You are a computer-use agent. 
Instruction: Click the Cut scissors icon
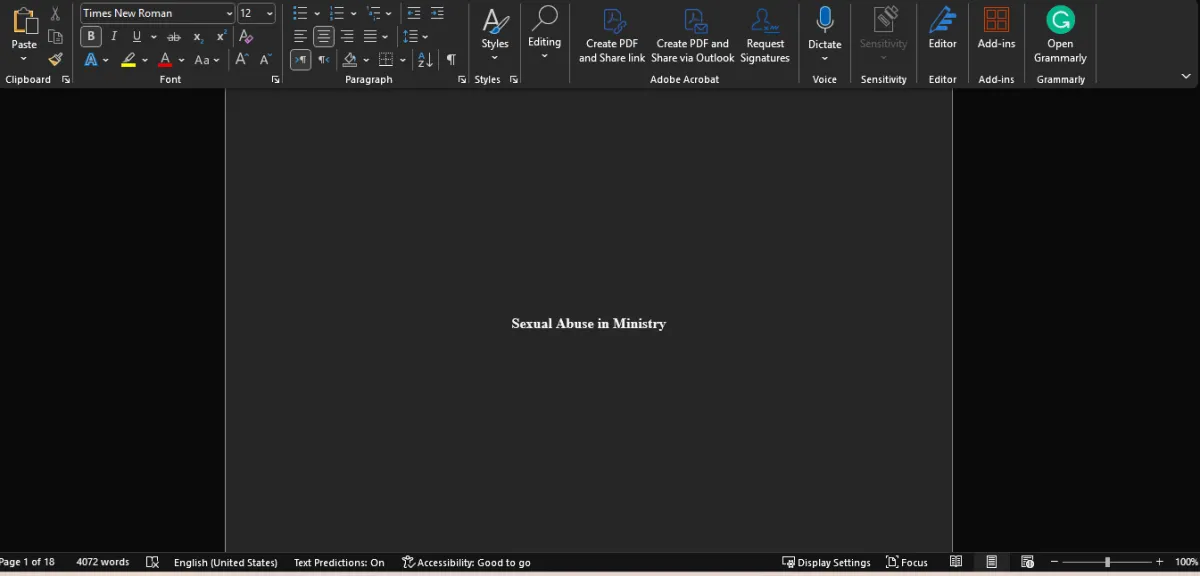(56, 13)
